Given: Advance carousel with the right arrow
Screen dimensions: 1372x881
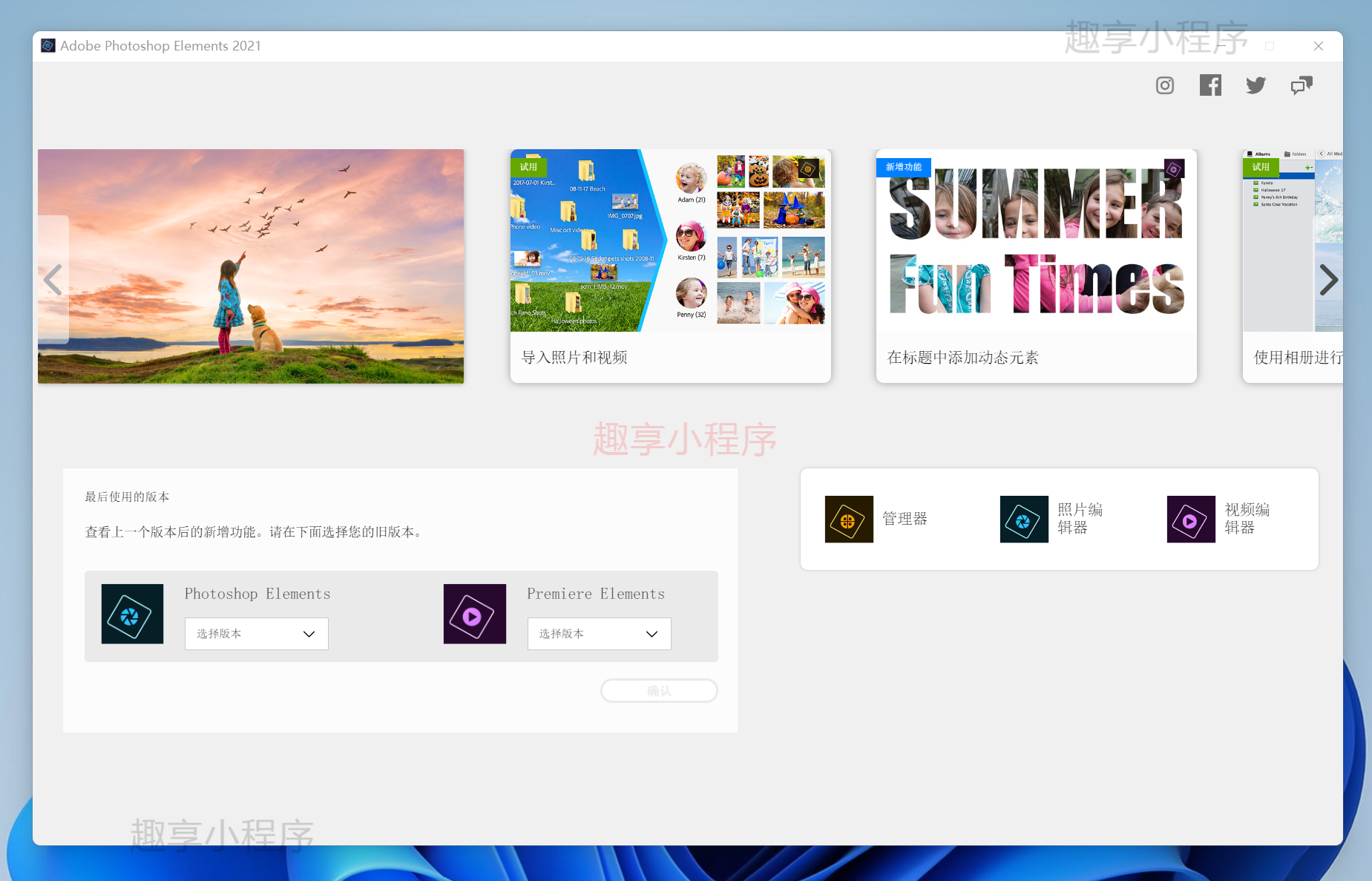Looking at the screenshot, I should [1328, 280].
